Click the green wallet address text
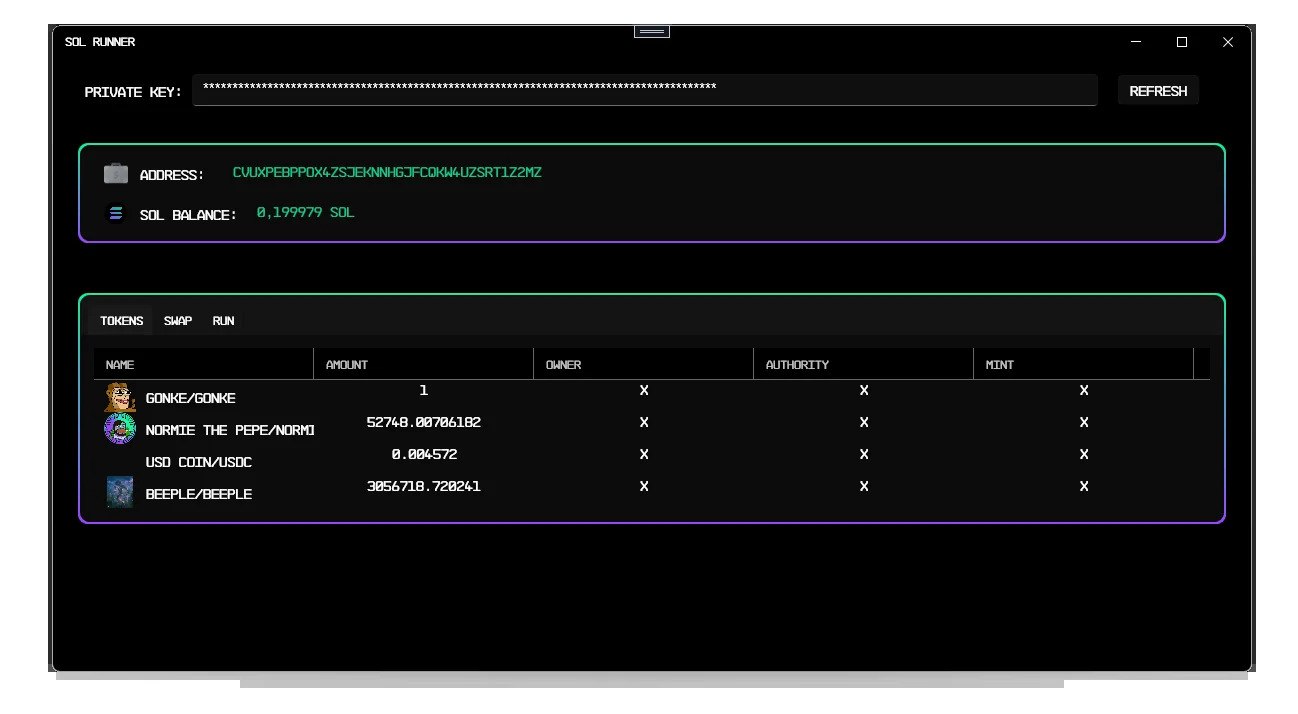 pyautogui.click(x=388, y=172)
